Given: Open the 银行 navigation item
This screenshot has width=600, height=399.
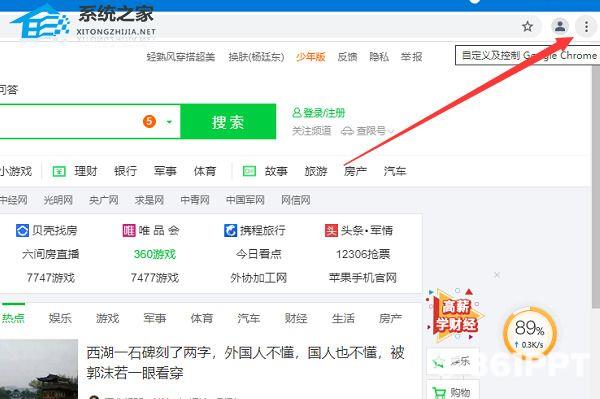Looking at the screenshot, I should 126,171.
